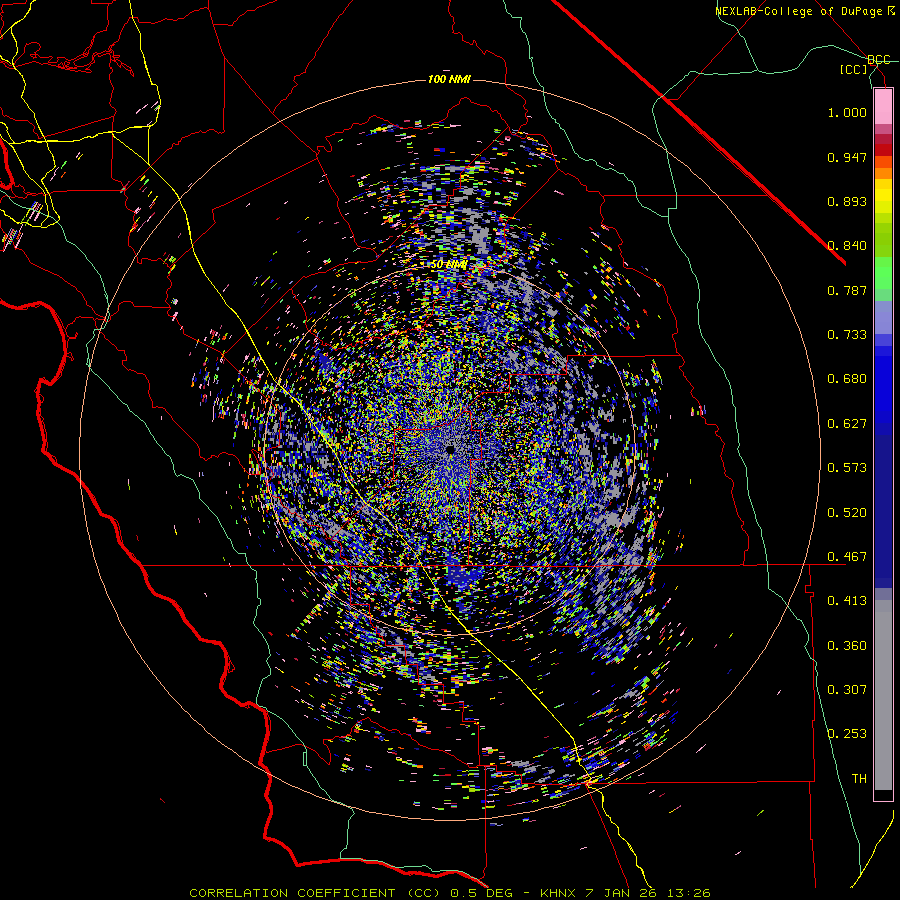This screenshot has width=900, height=900.
Task: Select the 0.627 legend value
Action: coord(847,424)
